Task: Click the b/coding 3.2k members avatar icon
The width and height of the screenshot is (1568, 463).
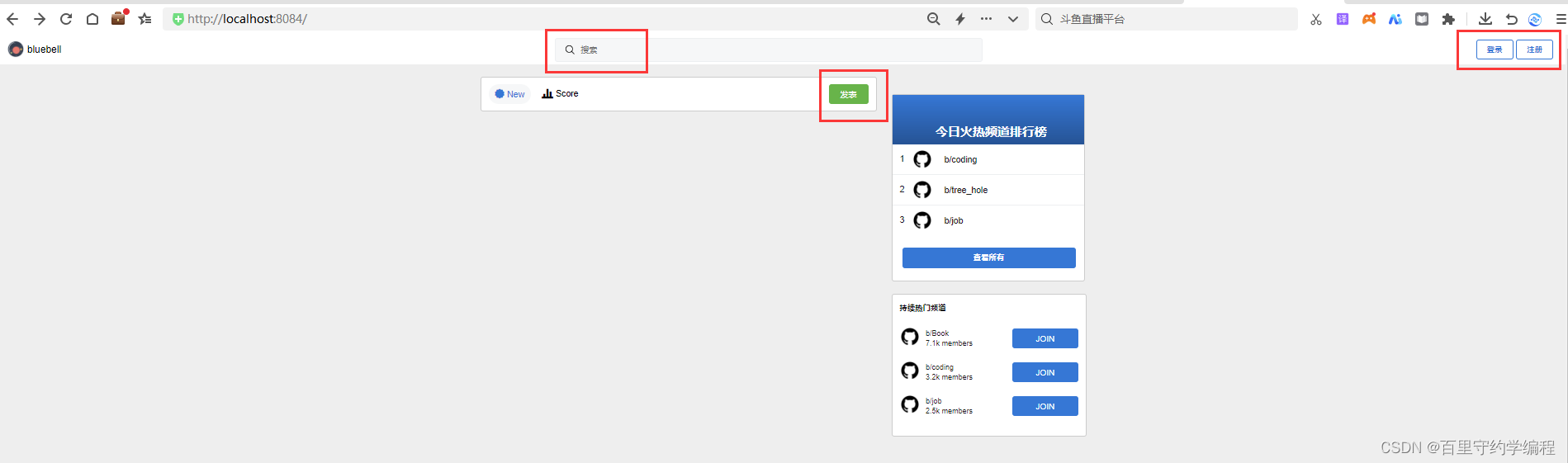Action: pos(910,371)
